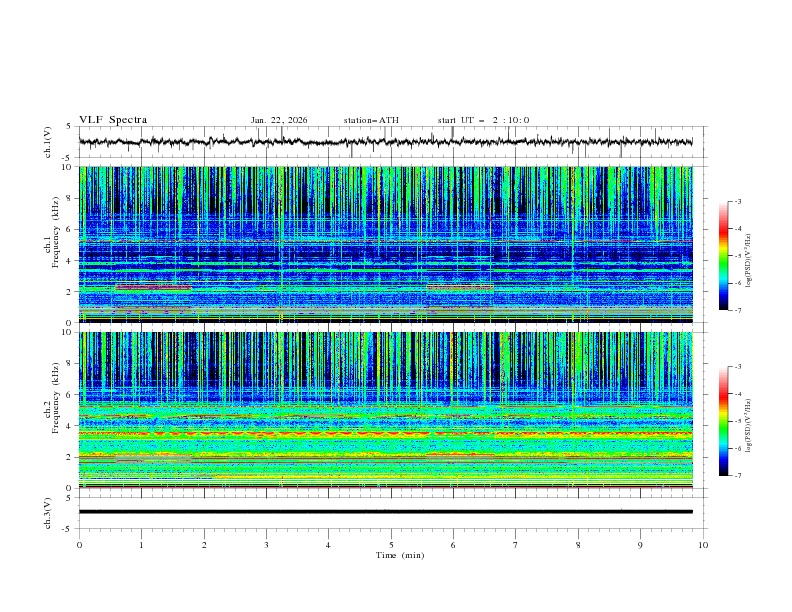
Task: Click the ch.1(V) waveform axis label
Action: (48, 142)
